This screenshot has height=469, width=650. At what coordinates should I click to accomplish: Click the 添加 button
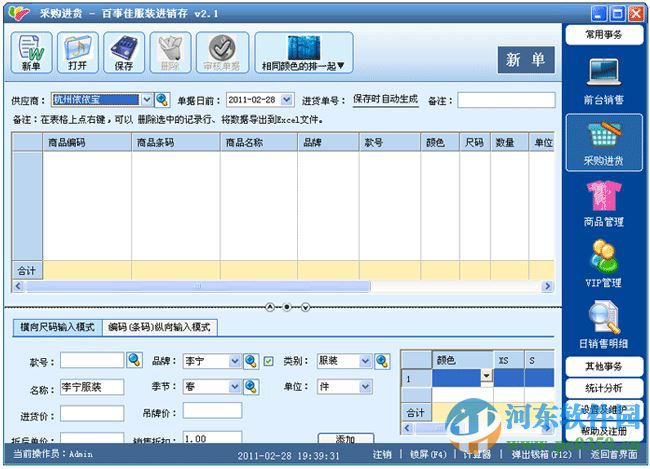[x=346, y=438]
